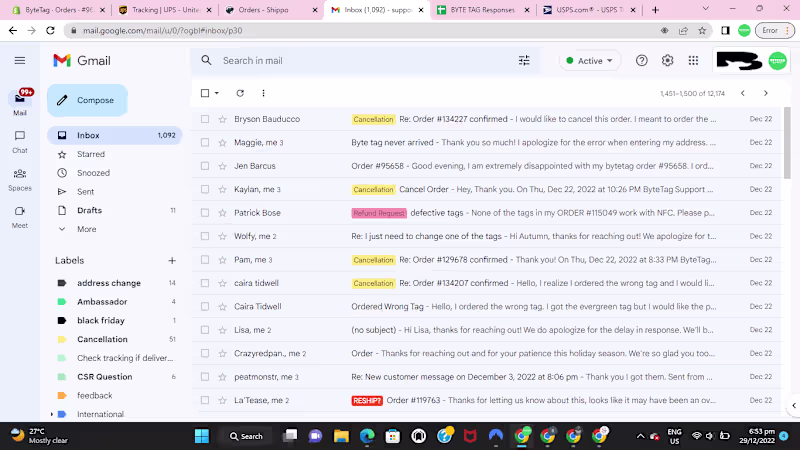Viewport: 800px width, 450px height.
Task: Go to newer emails page
Action: [743, 93]
